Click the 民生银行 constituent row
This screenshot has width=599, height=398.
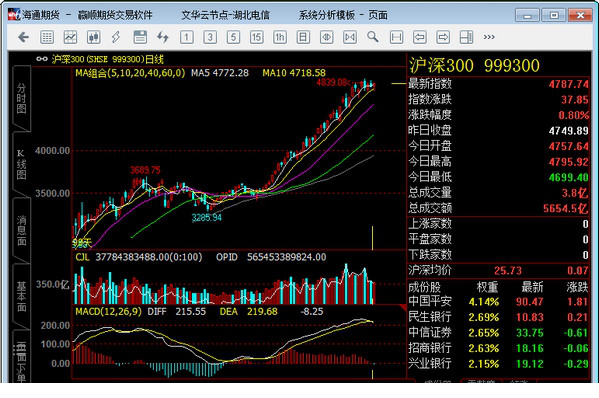[x=498, y=317]
